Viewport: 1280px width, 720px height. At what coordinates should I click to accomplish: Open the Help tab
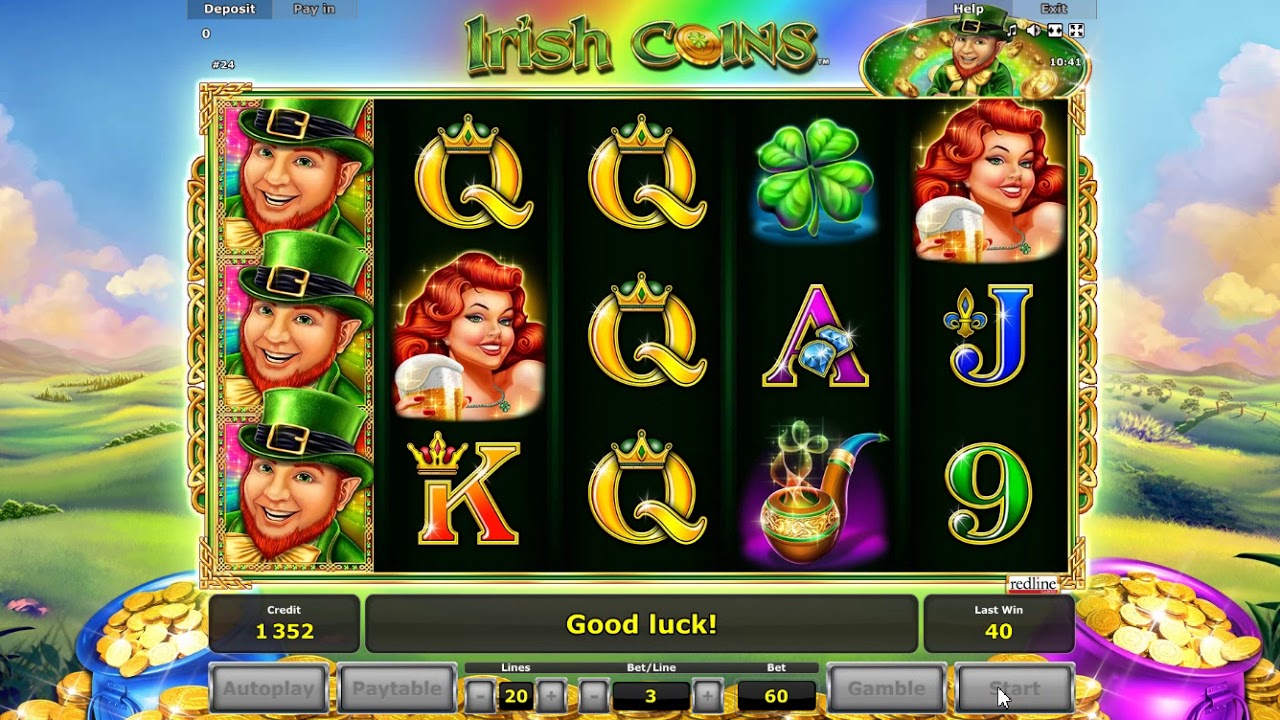[x=968, y=9]
